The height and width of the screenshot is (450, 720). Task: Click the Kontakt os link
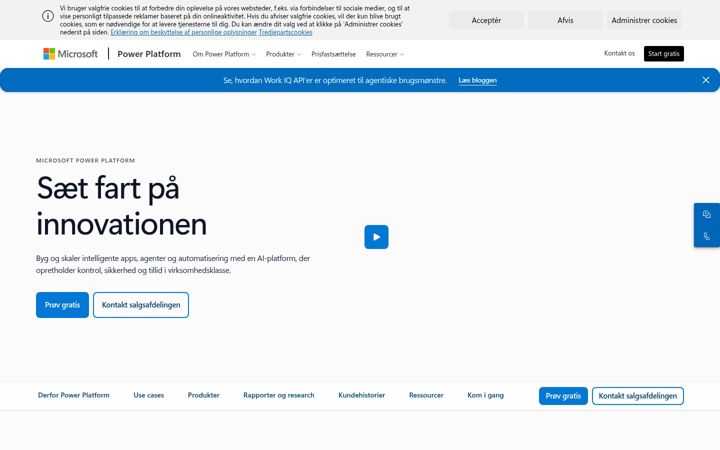click(x=619, y=53)
